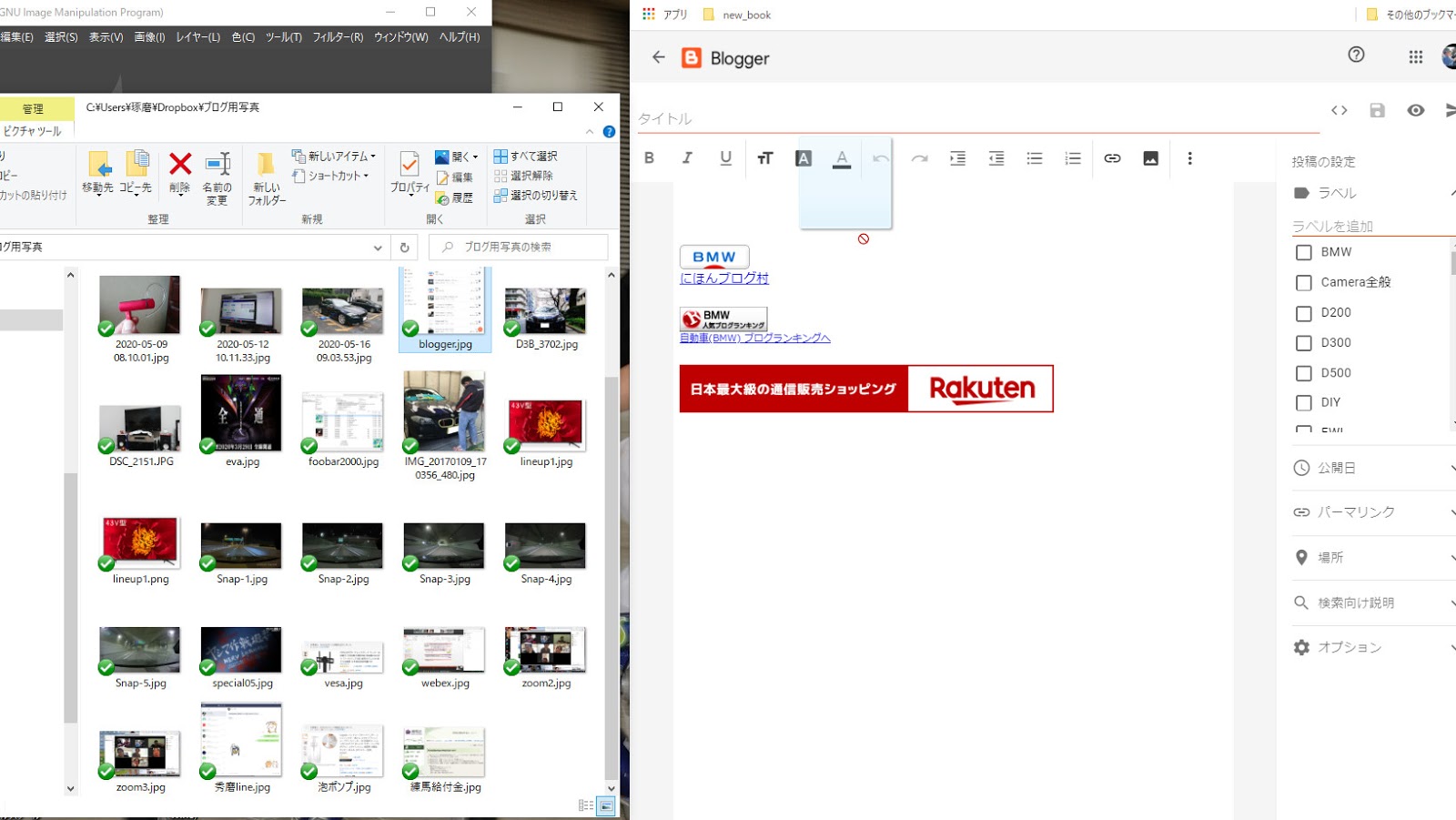Click 選択の切り替え in Explorer ribbon
Viewport: 1456px width, 820px height.
pyautogui.click(x=535, y=196)
